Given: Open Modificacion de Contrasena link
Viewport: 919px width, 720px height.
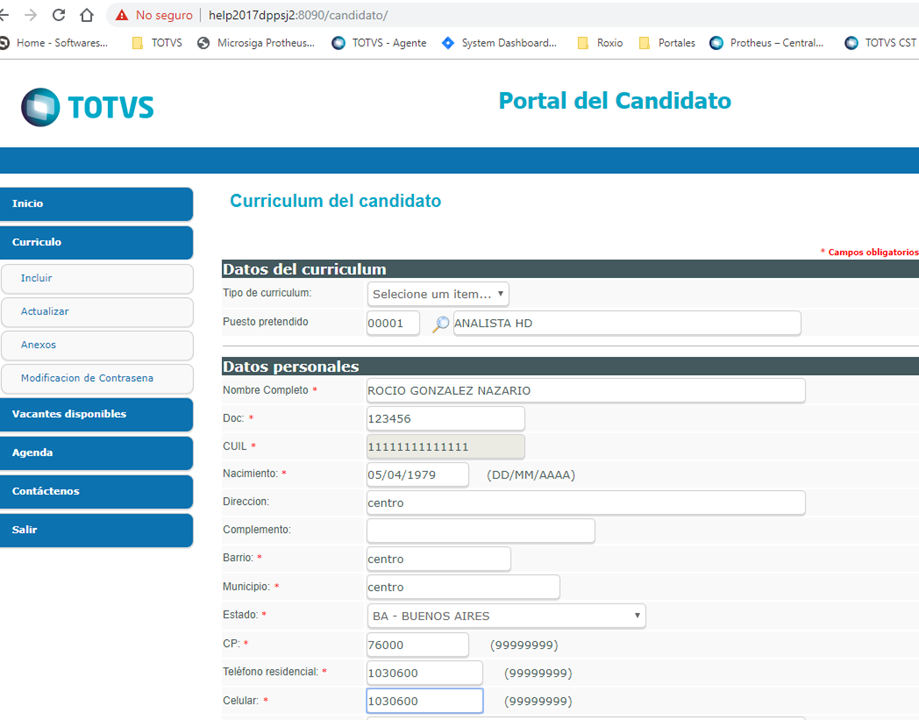Looking at the screenshot, I should [97, 379].
